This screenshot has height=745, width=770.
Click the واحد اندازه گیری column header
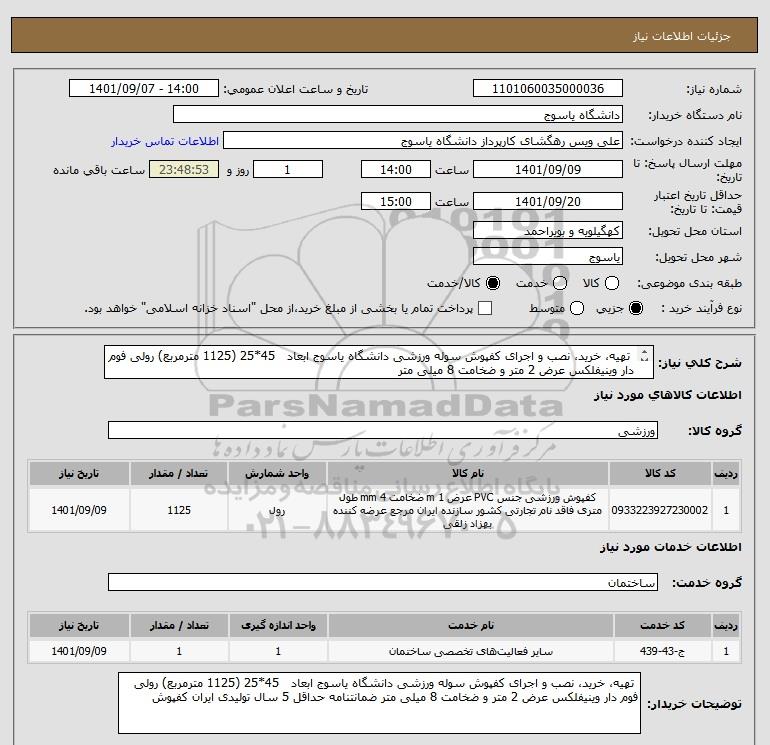[x=278, y=625]
